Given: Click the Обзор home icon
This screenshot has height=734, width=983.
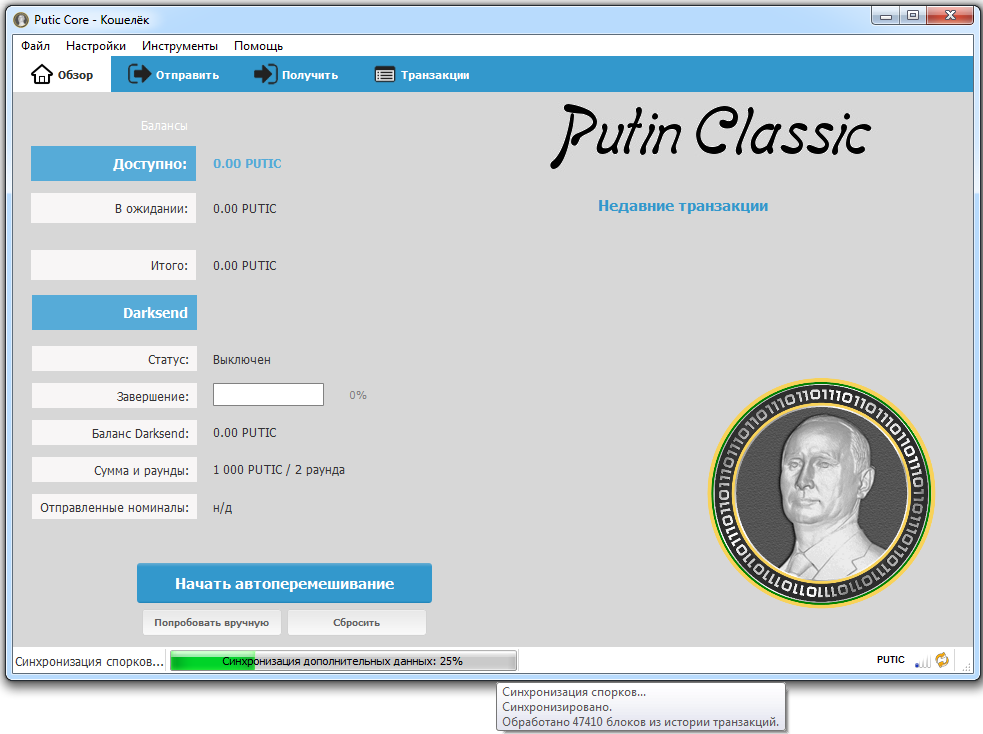Looking at the screenshot, I should click(x=42, y=75).
